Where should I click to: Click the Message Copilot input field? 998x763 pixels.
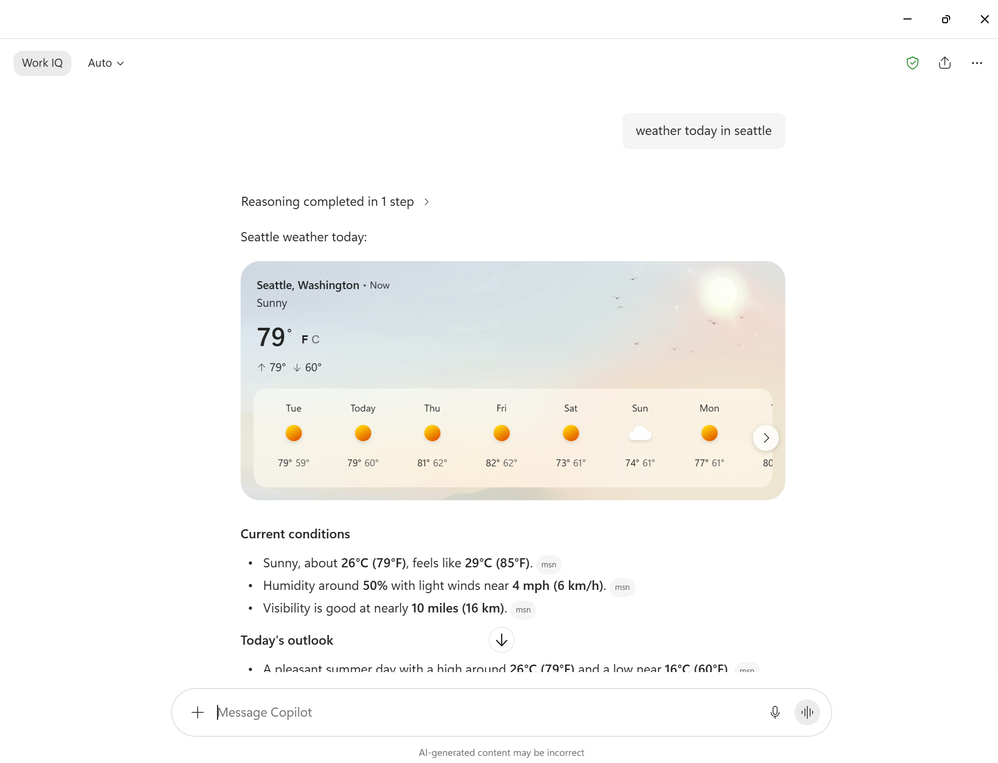coord(487,712)
